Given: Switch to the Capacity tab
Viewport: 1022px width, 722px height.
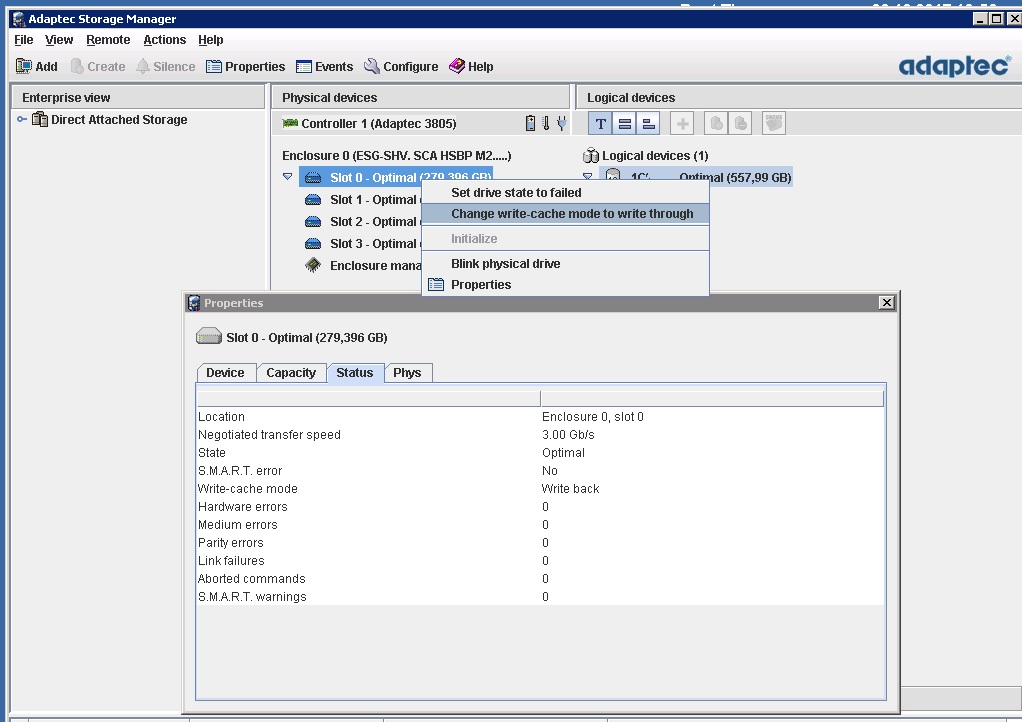Looking at the screenshot, I should 291,373.
